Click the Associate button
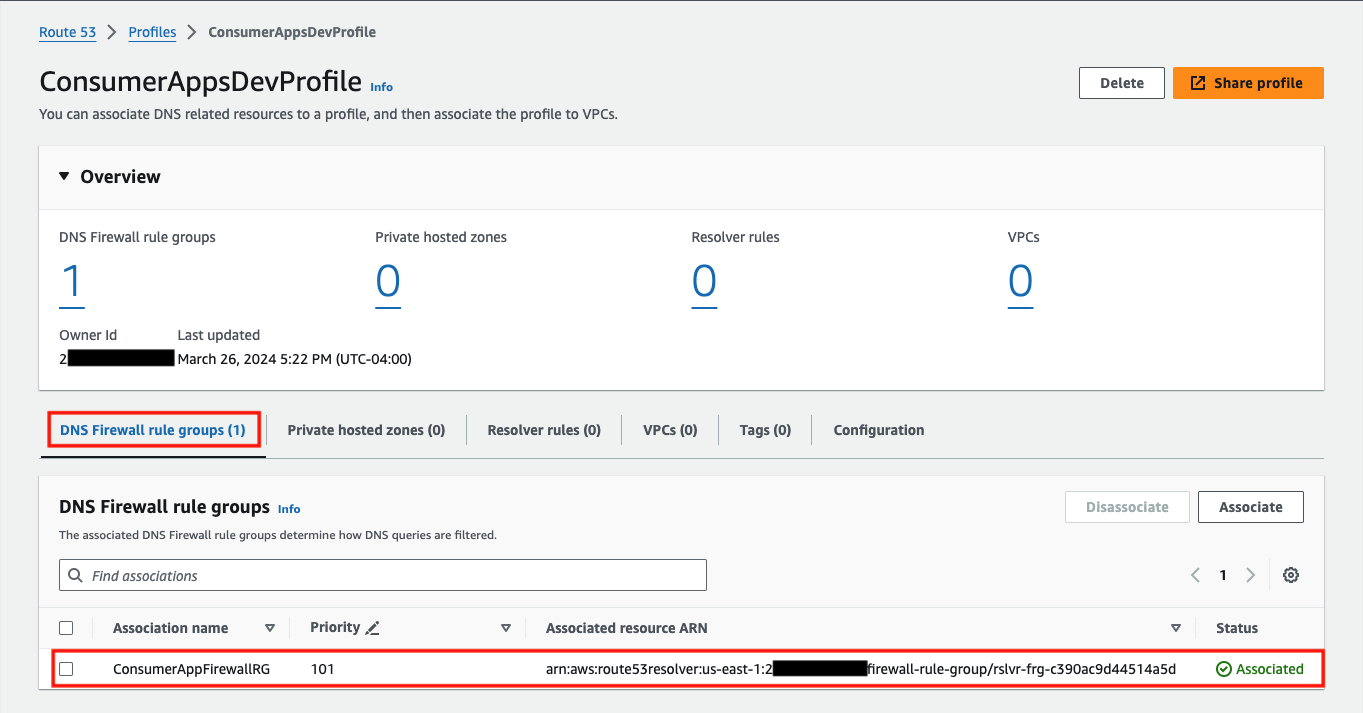 click(x=1251, y=507)
